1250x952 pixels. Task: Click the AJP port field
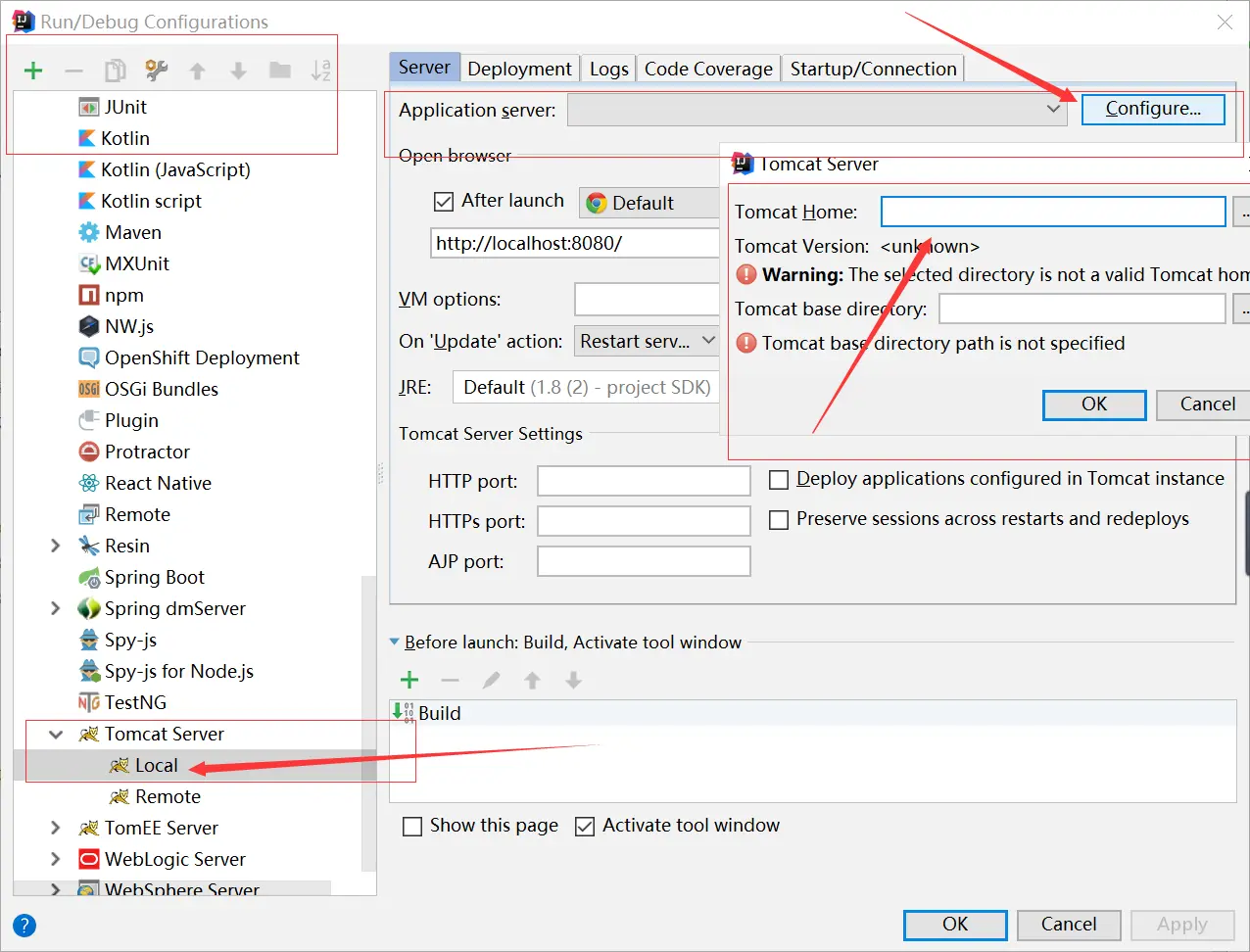[x=645, y=561]
